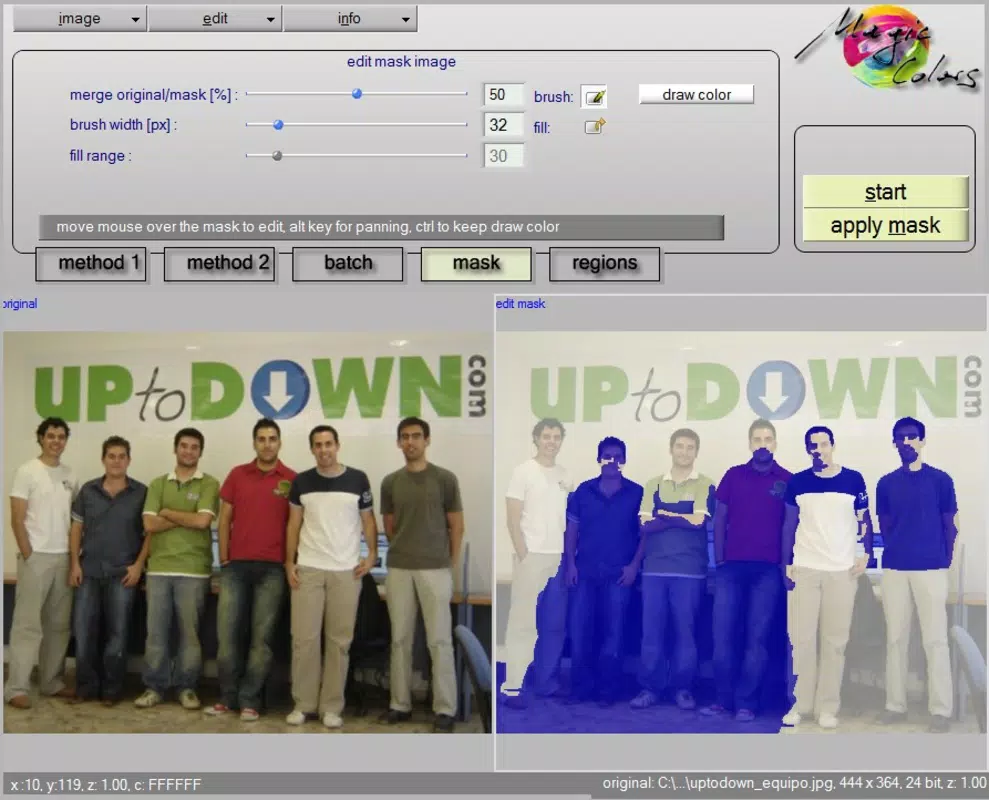989x800 pixels.
Task: Select the mask tab
Action: [476, 263]
